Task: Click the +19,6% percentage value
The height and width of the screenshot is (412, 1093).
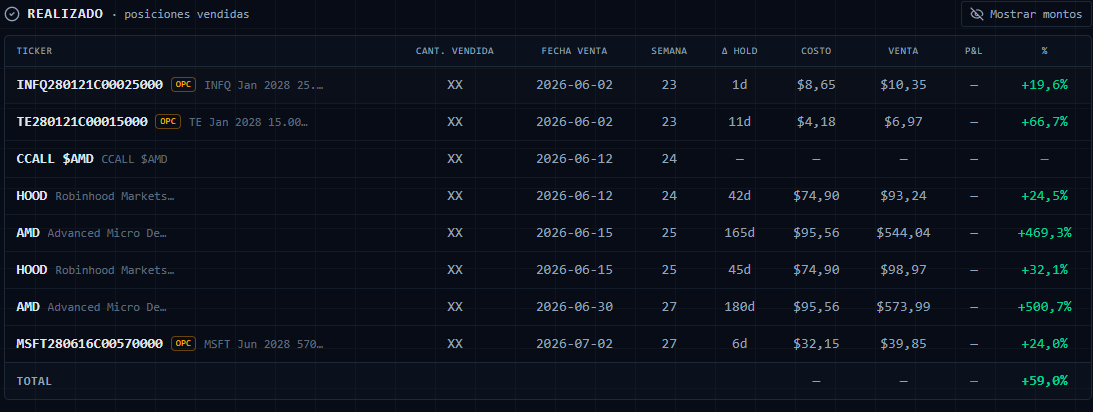Action: pyautogui.click(x=1044, y=84)
